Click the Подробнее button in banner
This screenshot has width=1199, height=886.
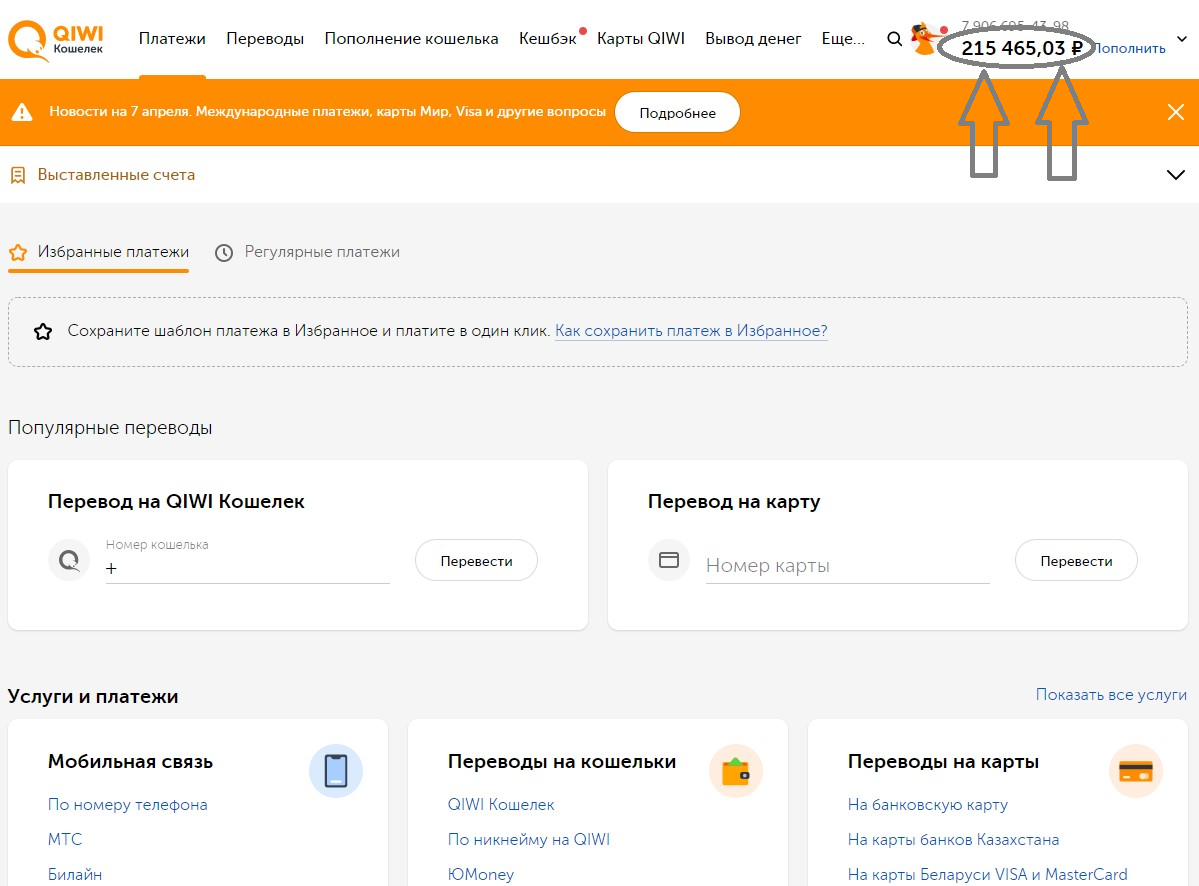[x=677, y=112]
